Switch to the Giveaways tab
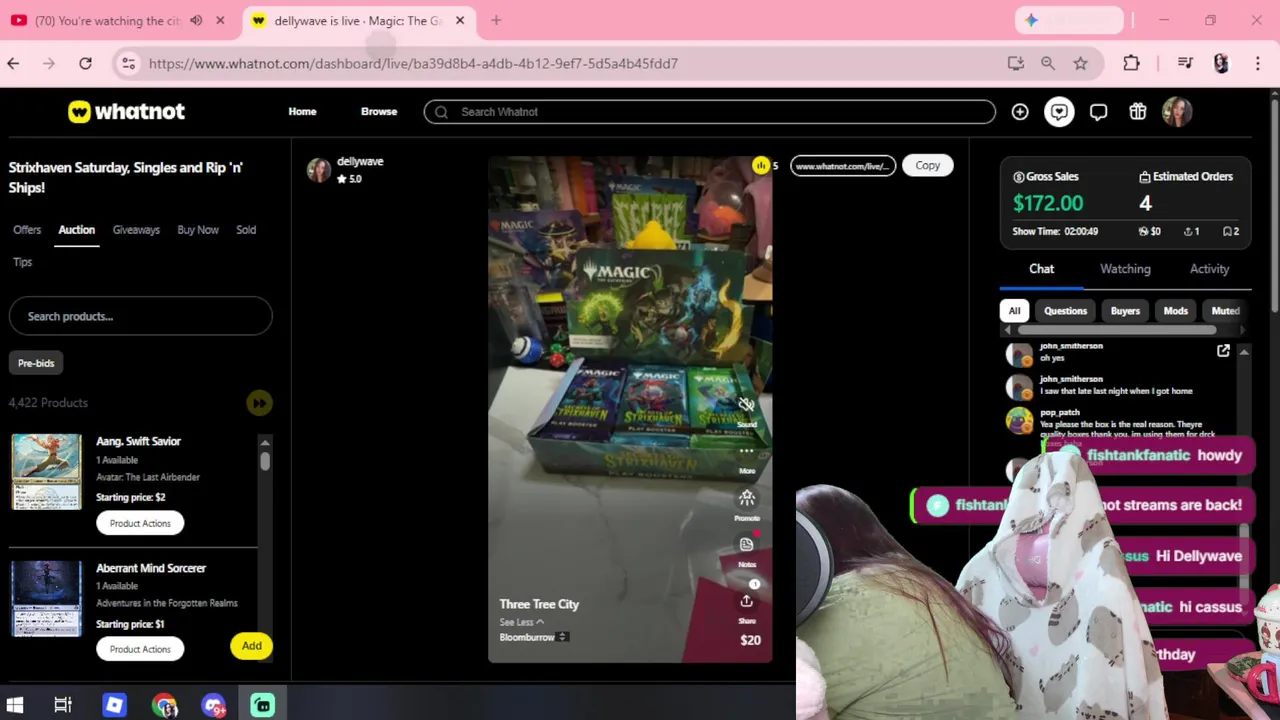The height and width of the screenshot is (720, 1280). pyautogui.click(x=136, y=230)
